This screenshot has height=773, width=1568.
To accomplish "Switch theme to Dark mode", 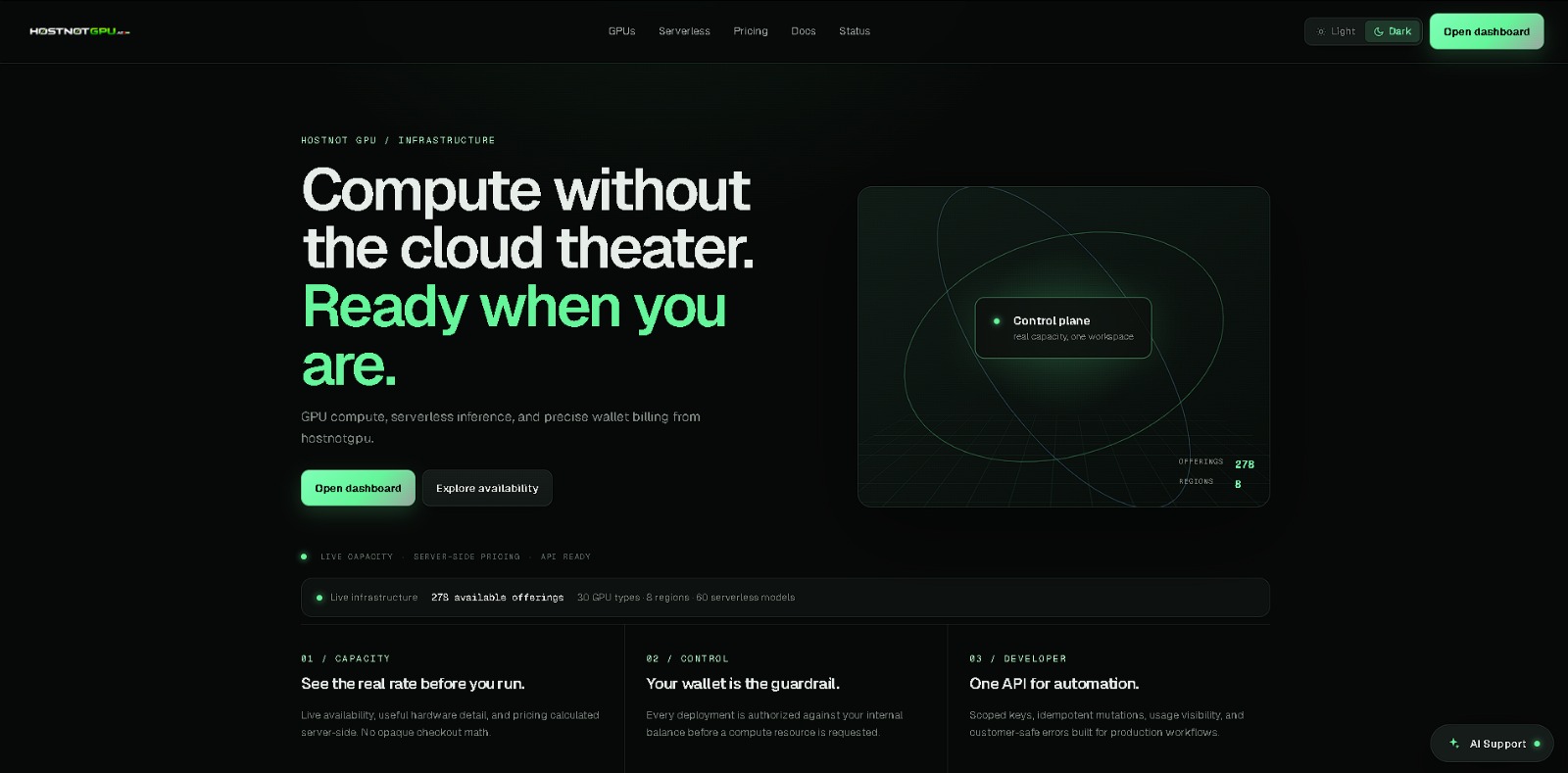I will pyautogui.click(x=1393, y=31).
